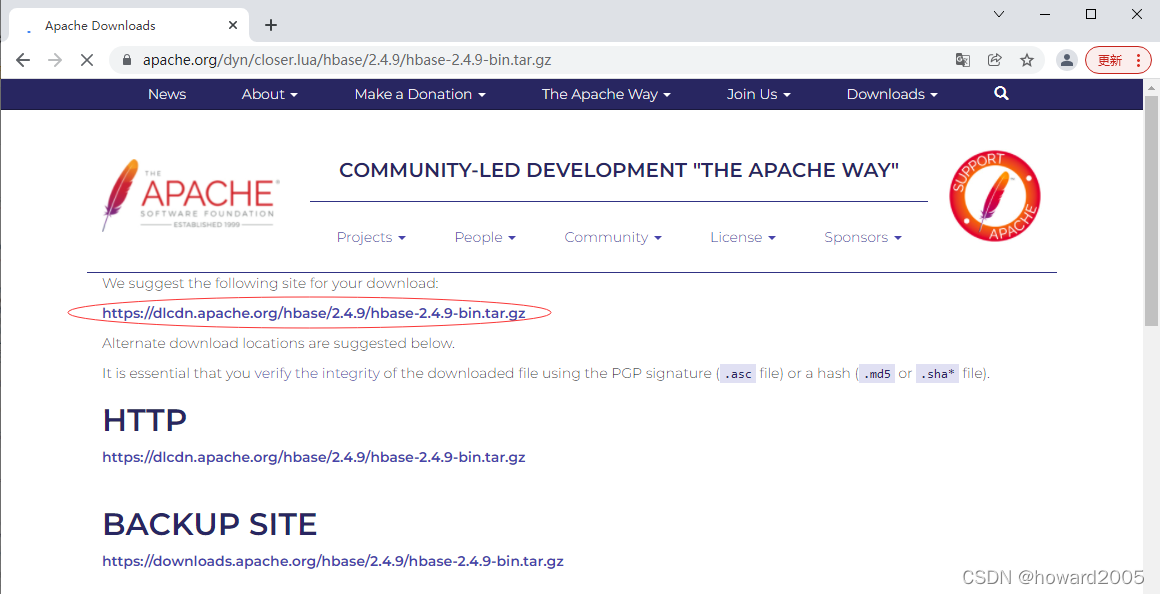
Task: Click the .md5 file label
Action: 876,374
